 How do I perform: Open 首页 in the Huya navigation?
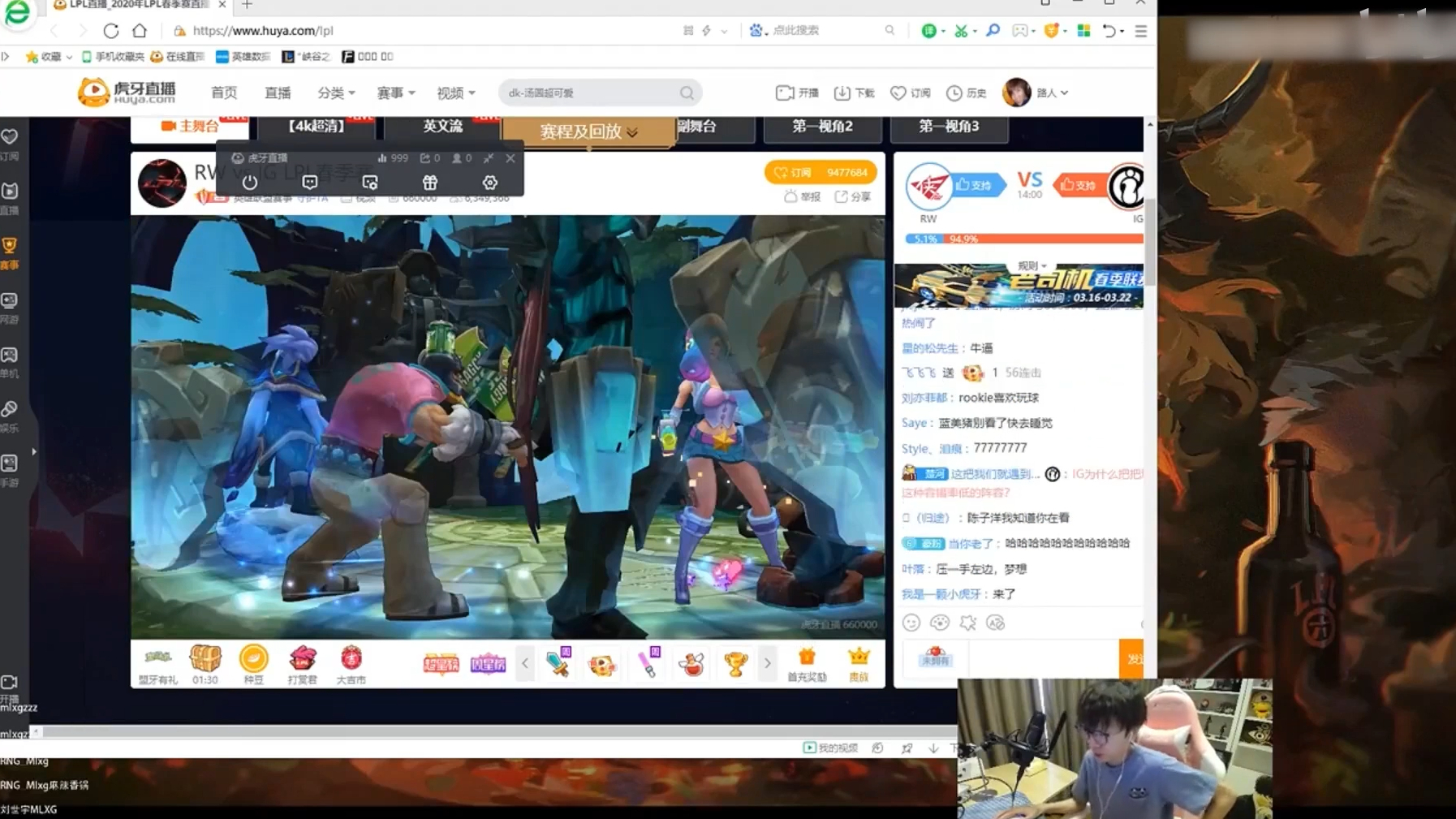pyautogui.click(x=224, y=93)
